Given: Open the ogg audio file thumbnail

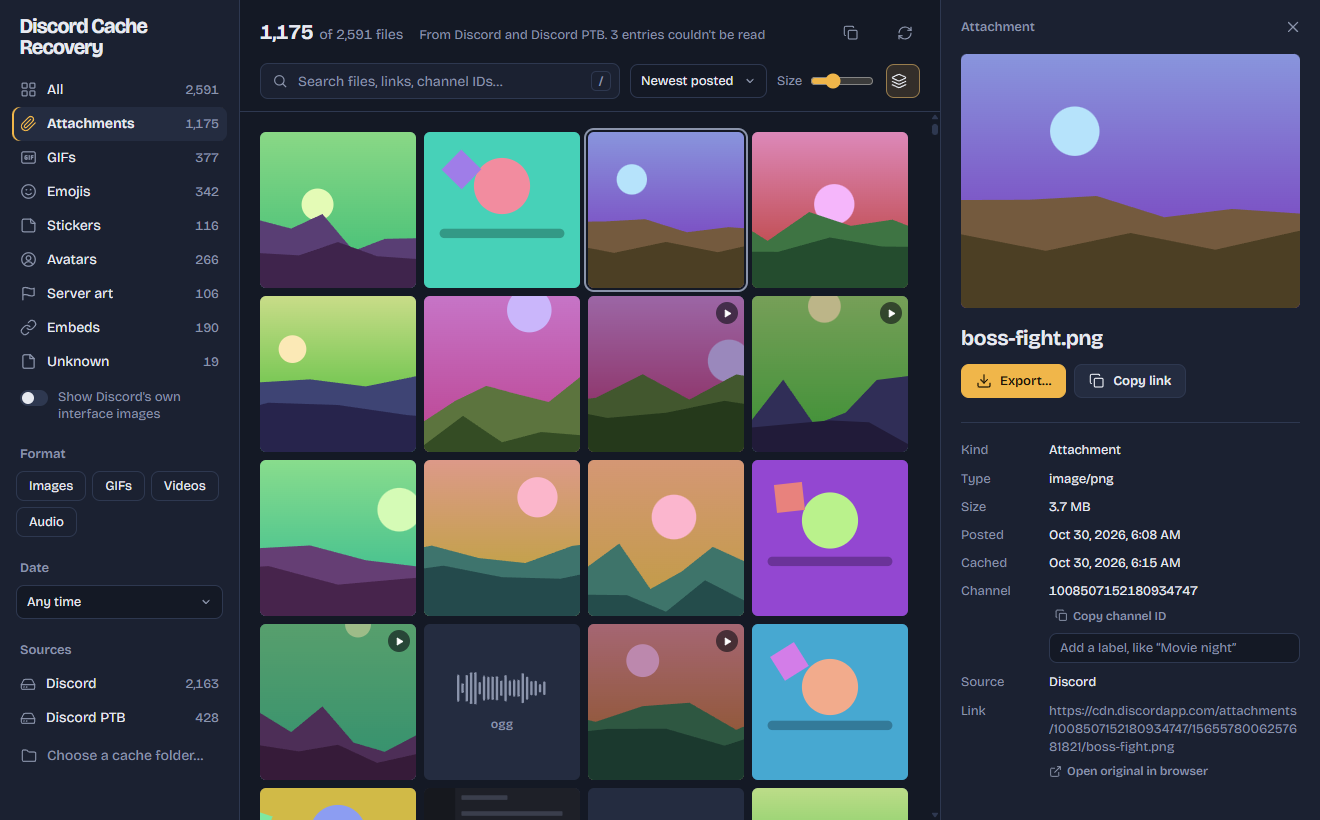Looking at the screenshot, I should [x=502, y=702].
